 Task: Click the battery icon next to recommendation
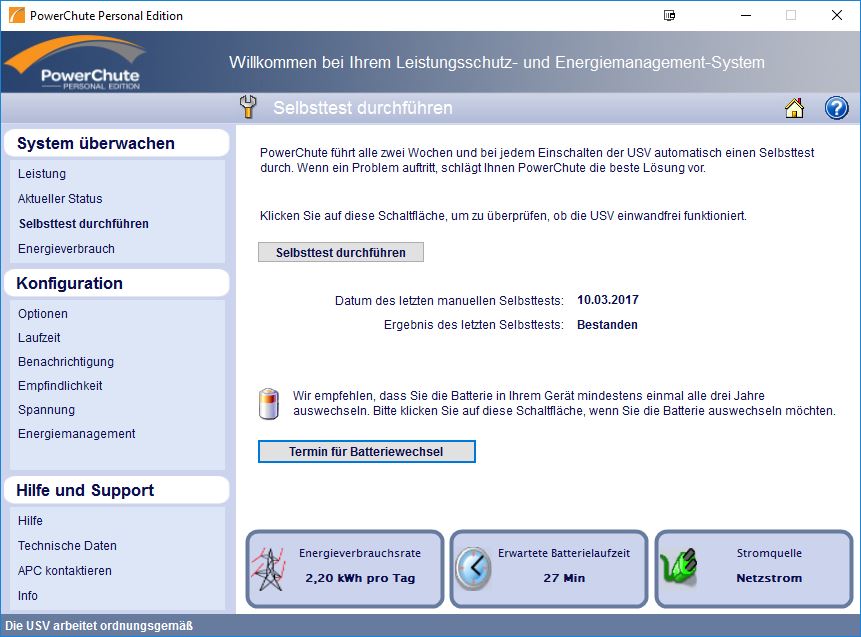click(269, 404)
